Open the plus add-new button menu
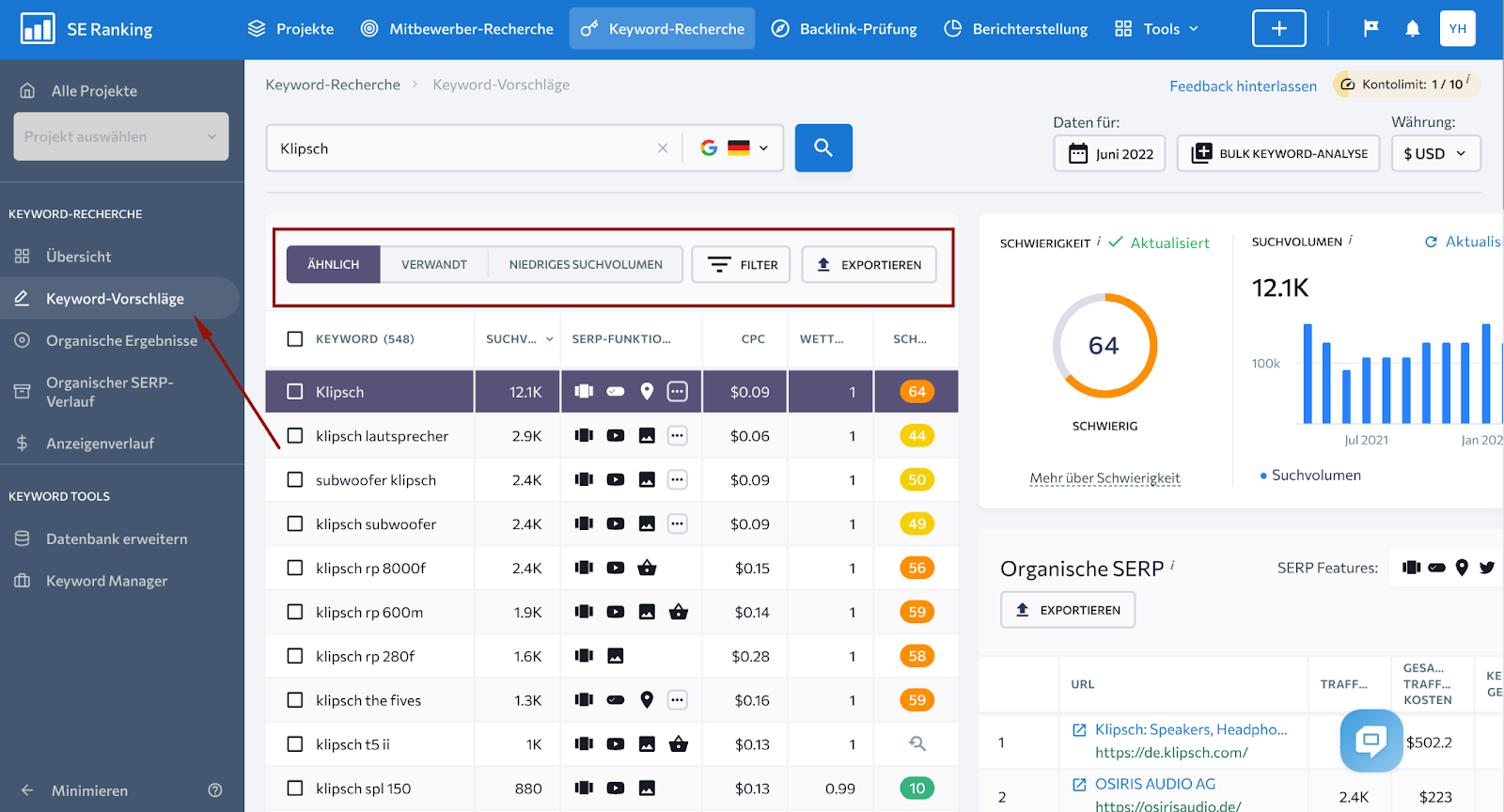Viewport: 1504px width, 812px height. coord(1279,28)
